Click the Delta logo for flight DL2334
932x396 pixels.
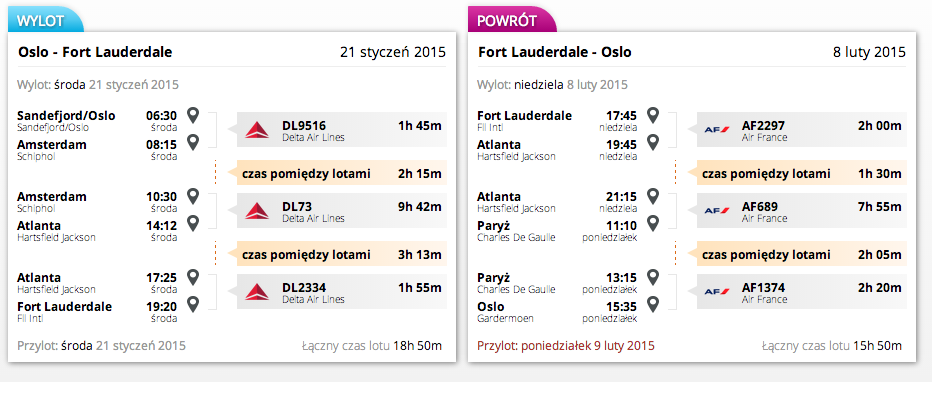point(257,292)
